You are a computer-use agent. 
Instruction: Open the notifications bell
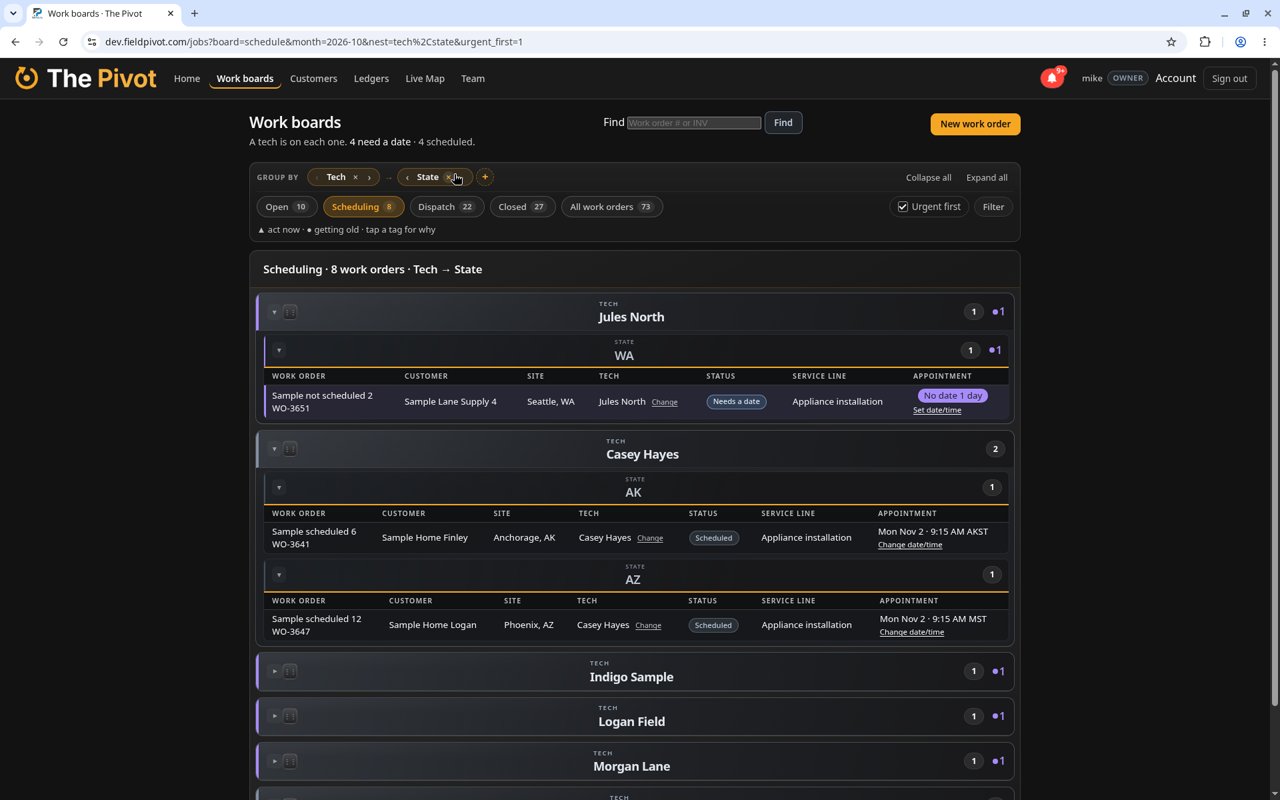click(1052, 78)
